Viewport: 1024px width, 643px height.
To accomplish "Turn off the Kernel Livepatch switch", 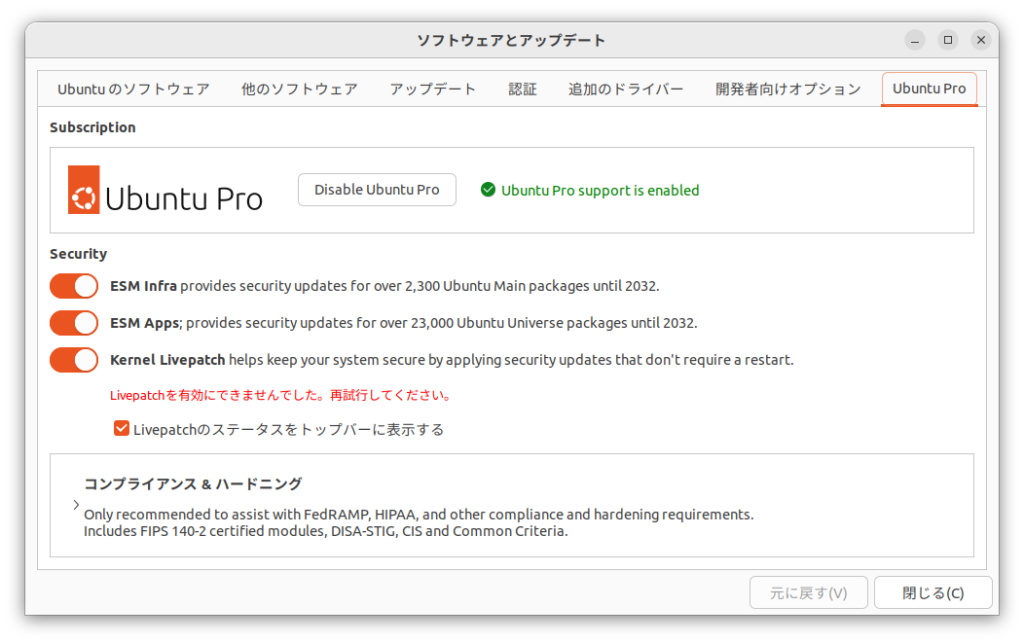I will tap(74, 360).
